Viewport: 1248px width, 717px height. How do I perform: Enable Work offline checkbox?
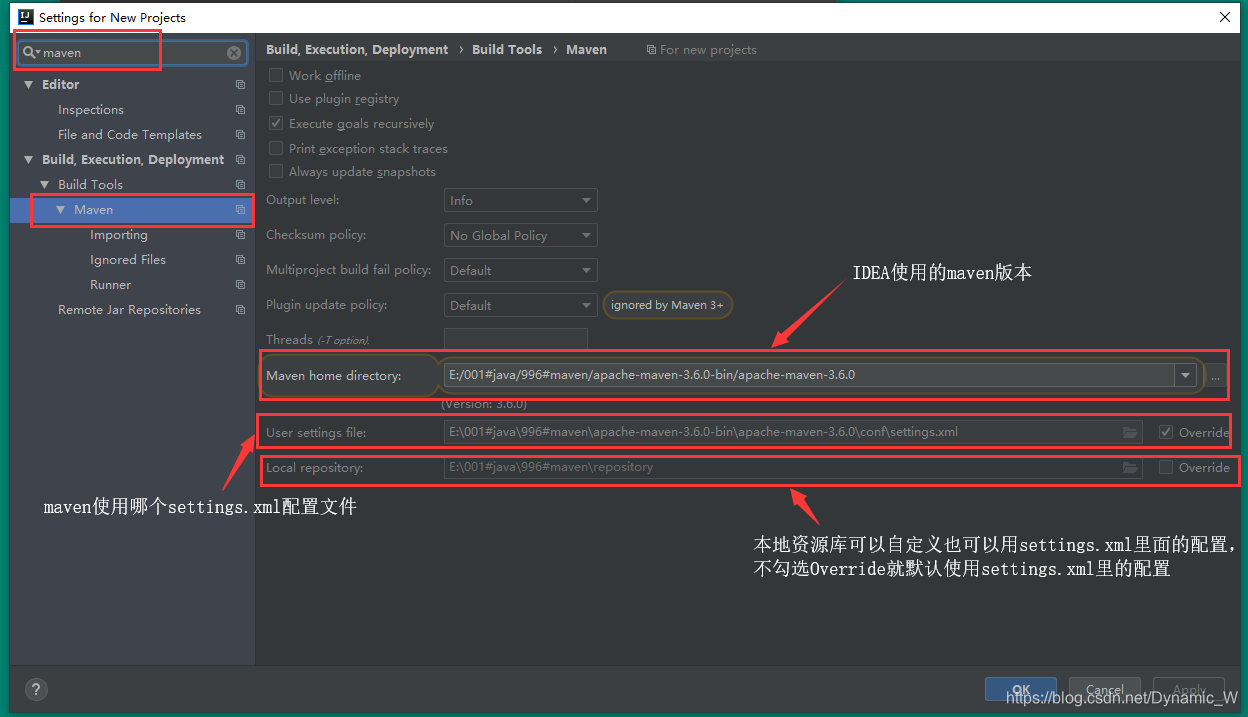point(276,75)
